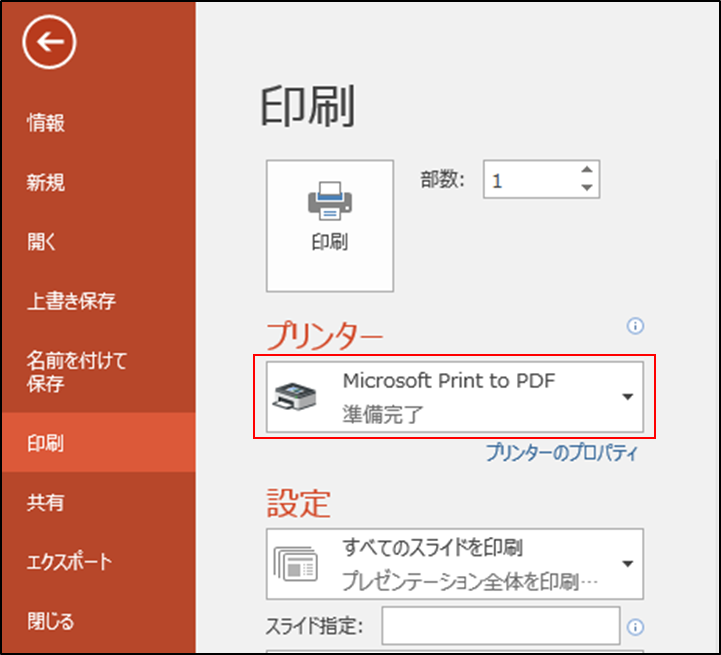
Task: Decrease copies with the down arrow
Action: 587,187
